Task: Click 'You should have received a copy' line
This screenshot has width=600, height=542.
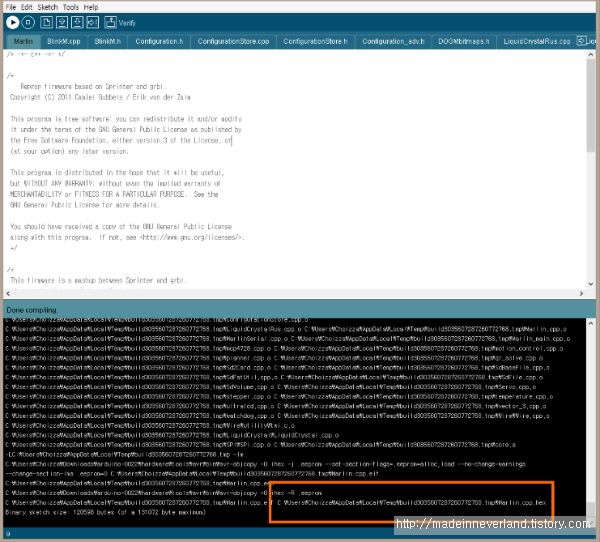Action: click(x=121, y=227)
